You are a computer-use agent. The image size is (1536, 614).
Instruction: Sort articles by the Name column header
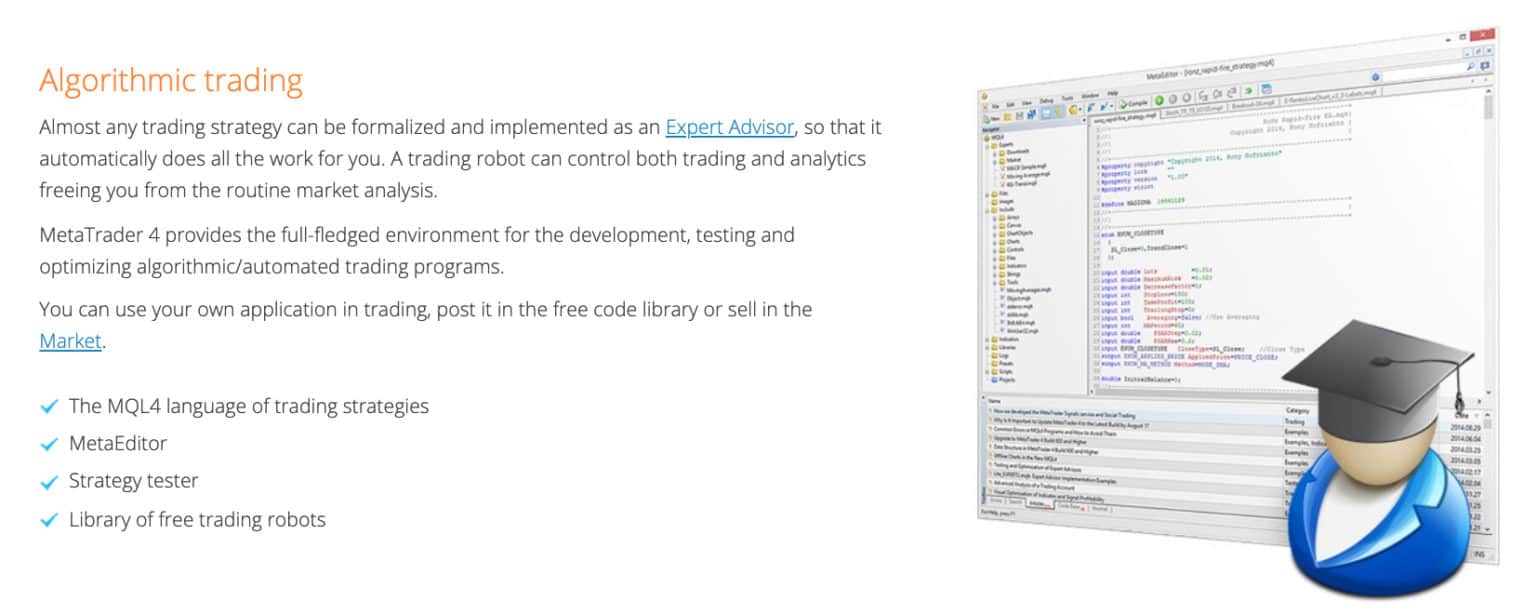pos(994,399)
